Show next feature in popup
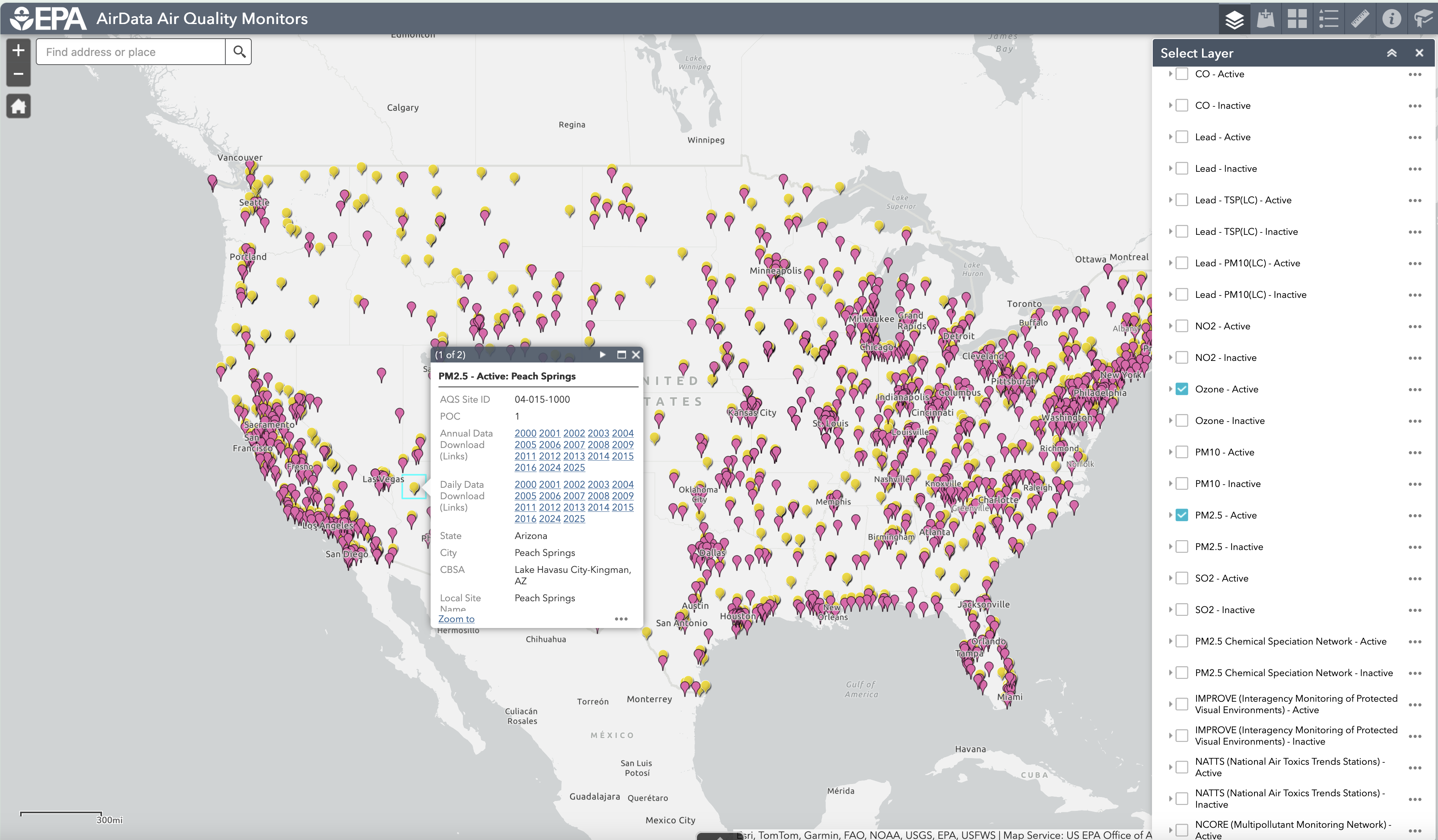Image resolution: width=1438 pixels, height=840 pixels. tap(603, 354)
